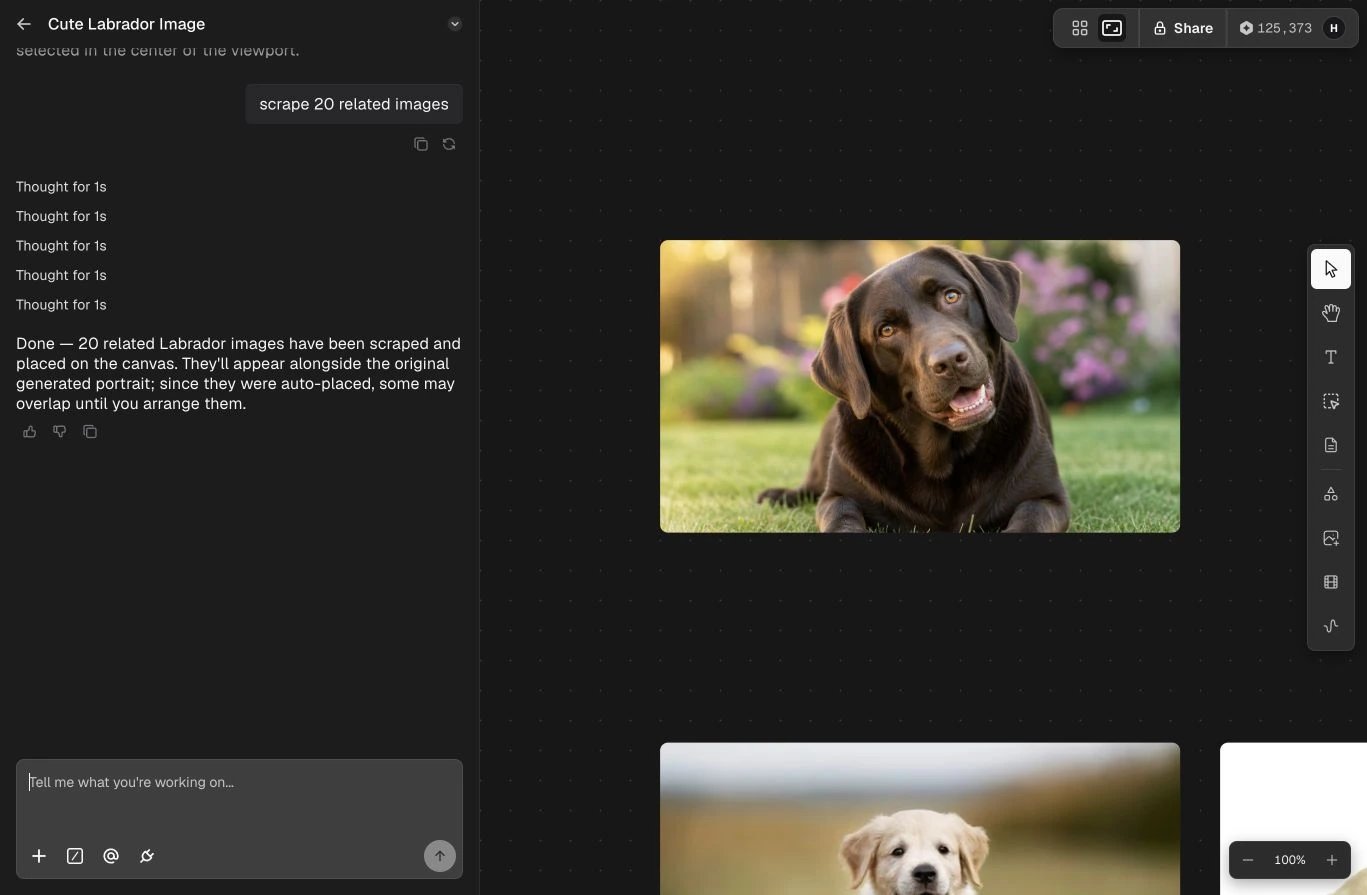This screenshot has width=1367, height=895.
Task: Switch to grid view mode
Action: pyautogui.click(x=1080, y=28)
